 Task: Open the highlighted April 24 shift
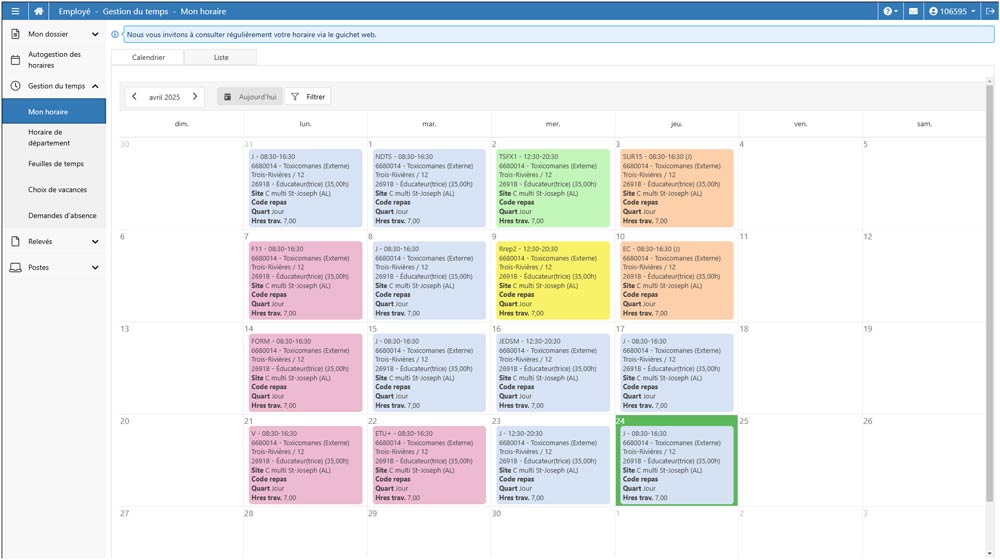click(x=676, y=465)
